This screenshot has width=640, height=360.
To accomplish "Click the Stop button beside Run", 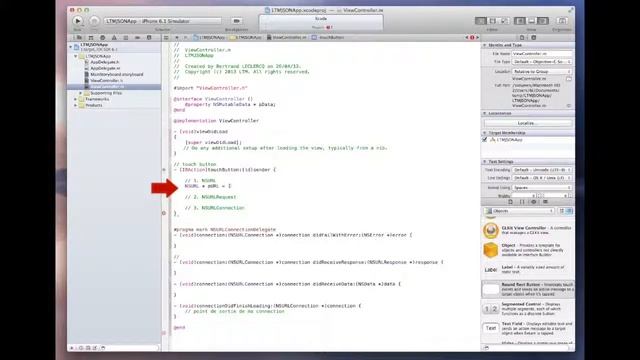I will [x=94, y=20].
